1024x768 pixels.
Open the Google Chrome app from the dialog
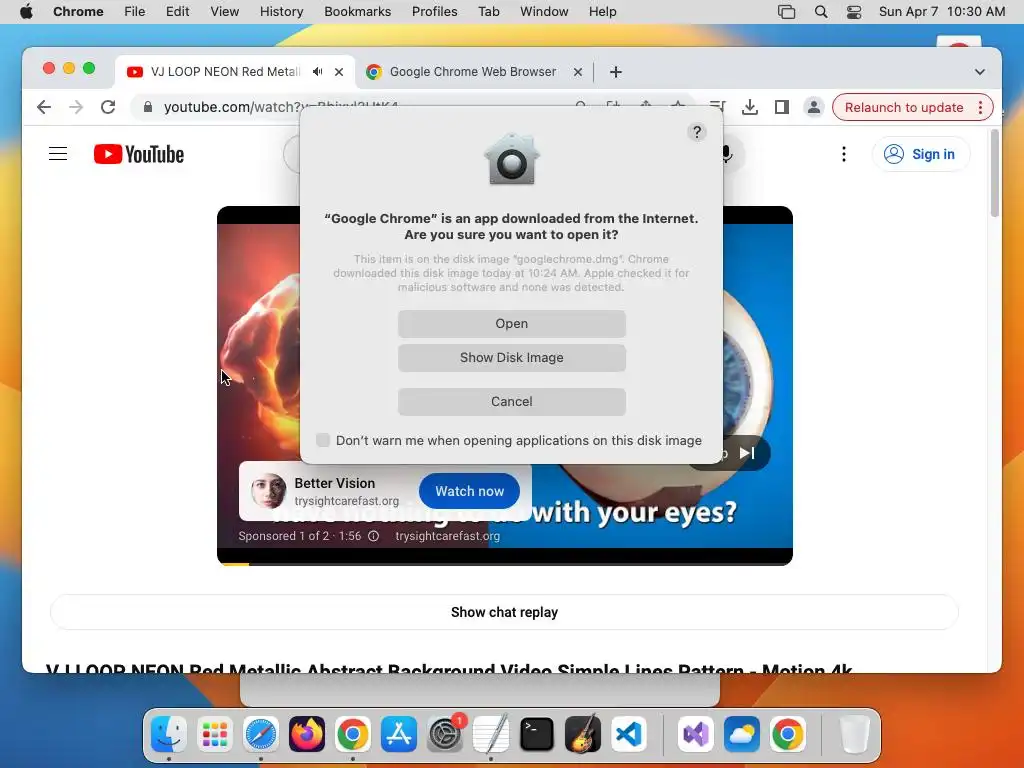511,324
